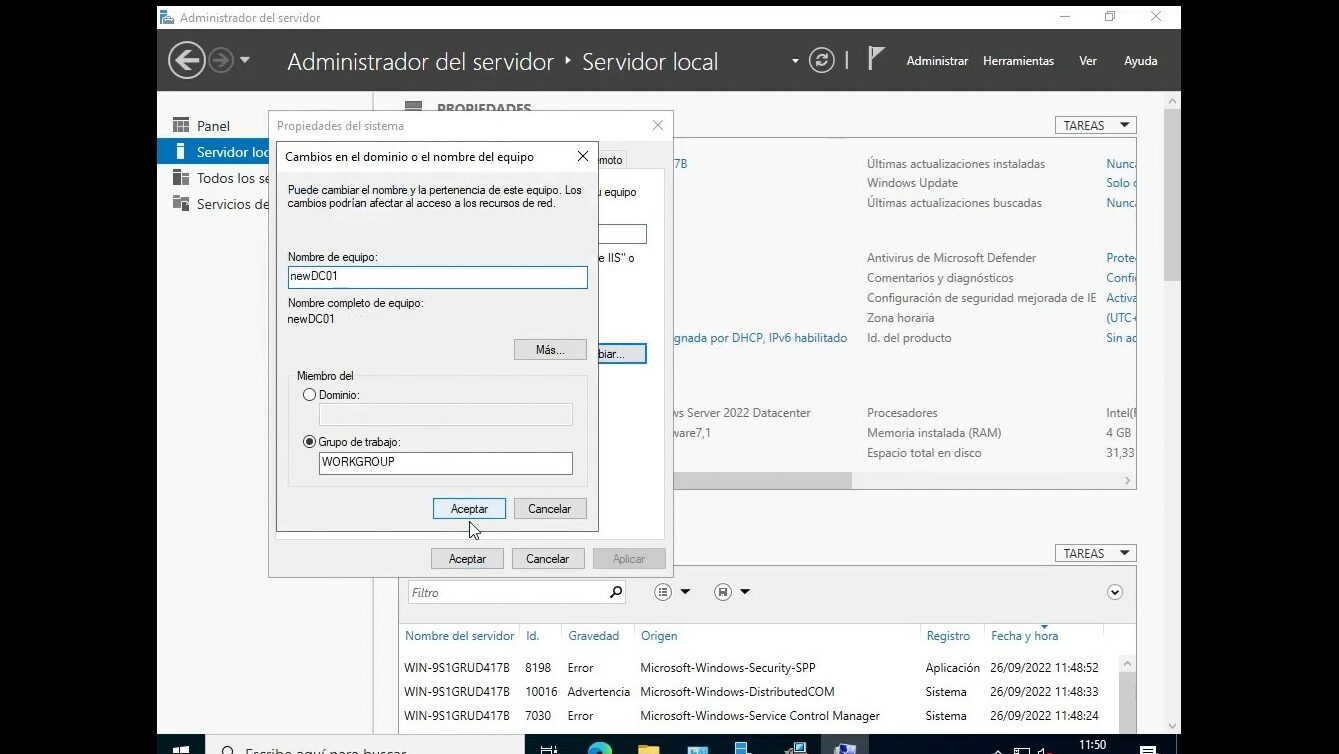The image size is (1339, 754).
Task: Click the save query disk icon
Action: (x=723, y=593)
